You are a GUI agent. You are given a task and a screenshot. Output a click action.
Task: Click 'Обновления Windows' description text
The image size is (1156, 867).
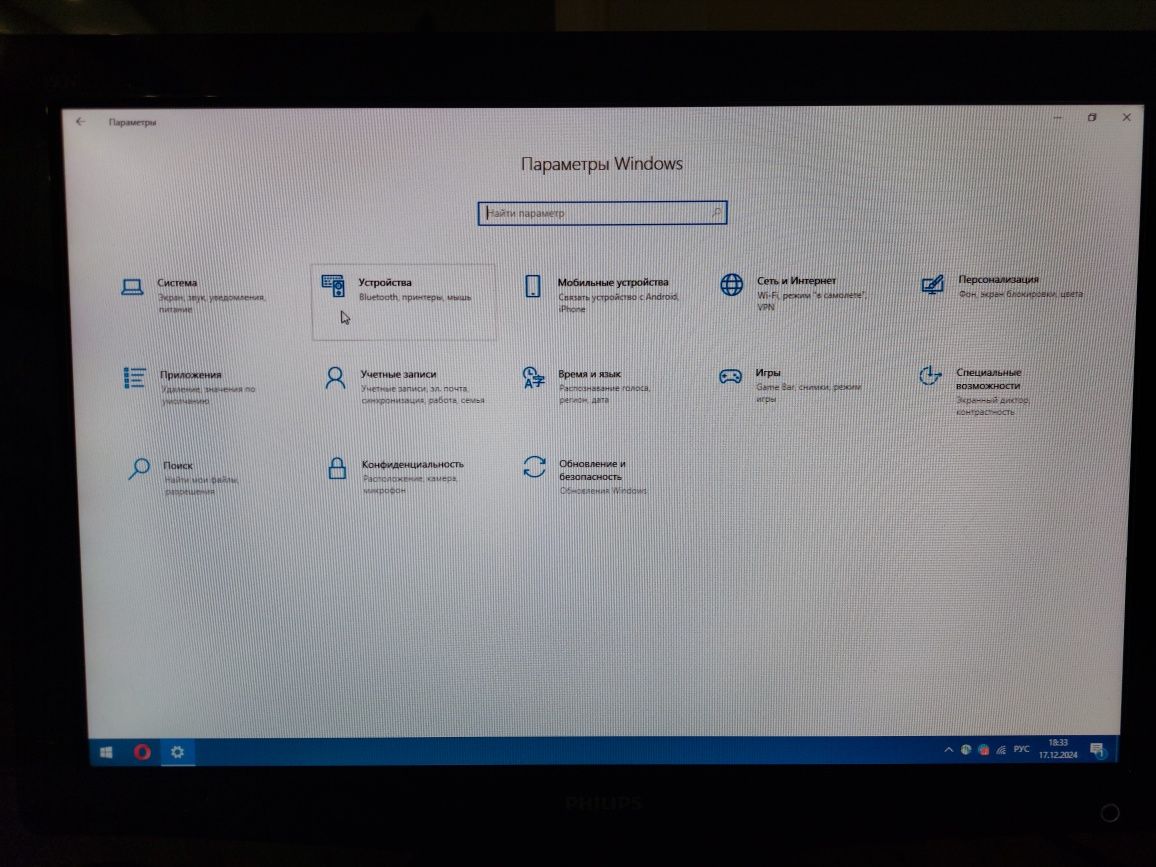603,490
